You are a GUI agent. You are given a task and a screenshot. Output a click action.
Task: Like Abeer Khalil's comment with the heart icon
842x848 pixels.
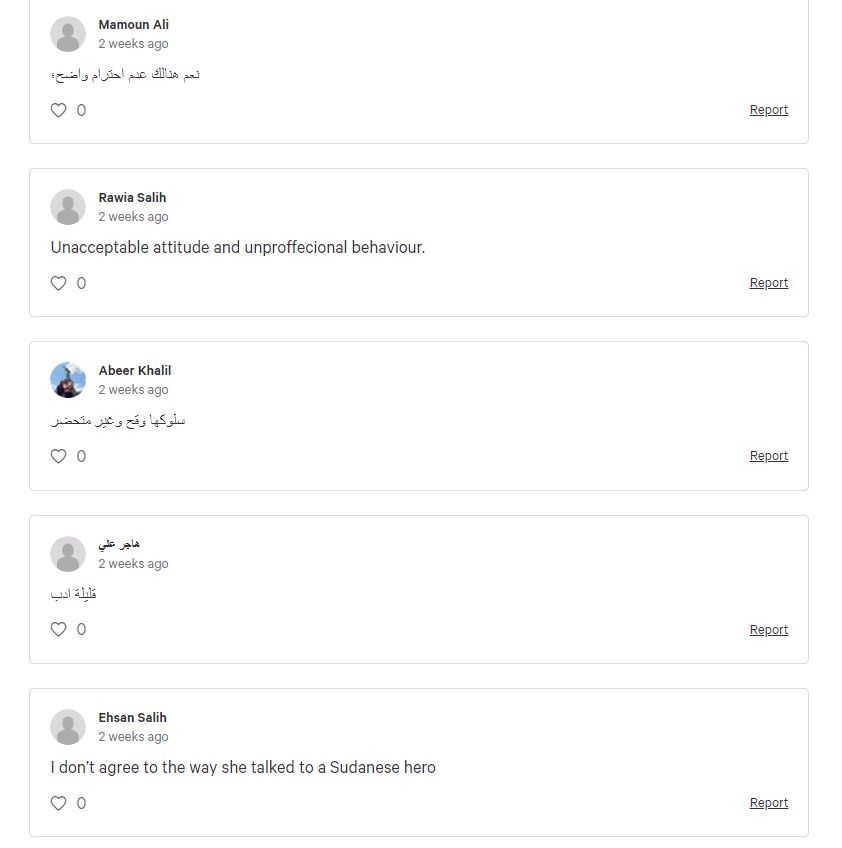[x=58, y=456]
